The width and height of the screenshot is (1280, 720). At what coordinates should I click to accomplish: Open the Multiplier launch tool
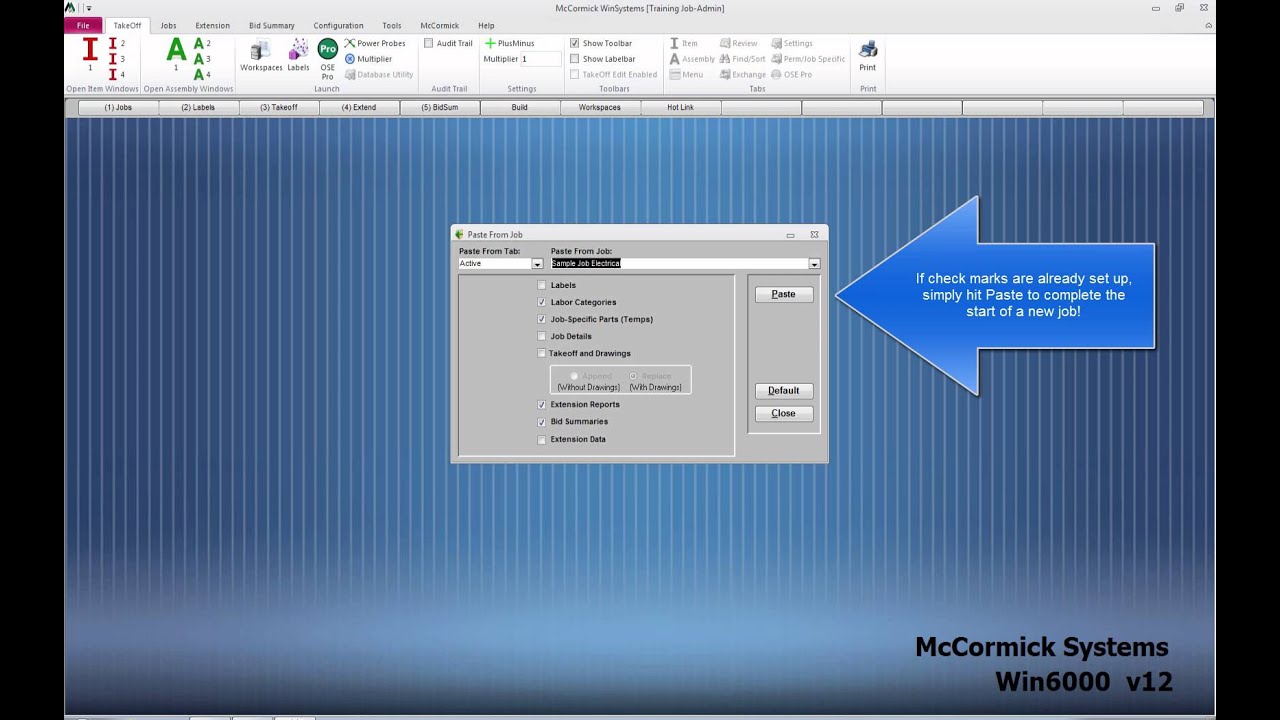point(368,59)
